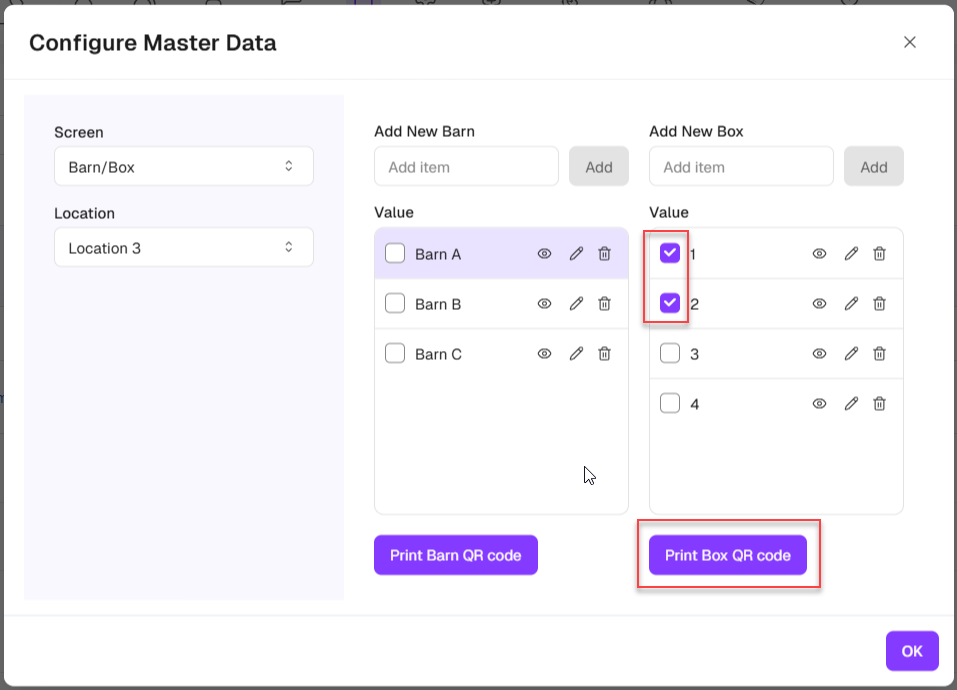Delete Box 3 via the trash icon

pyautogui.click(x=879, y=354)
